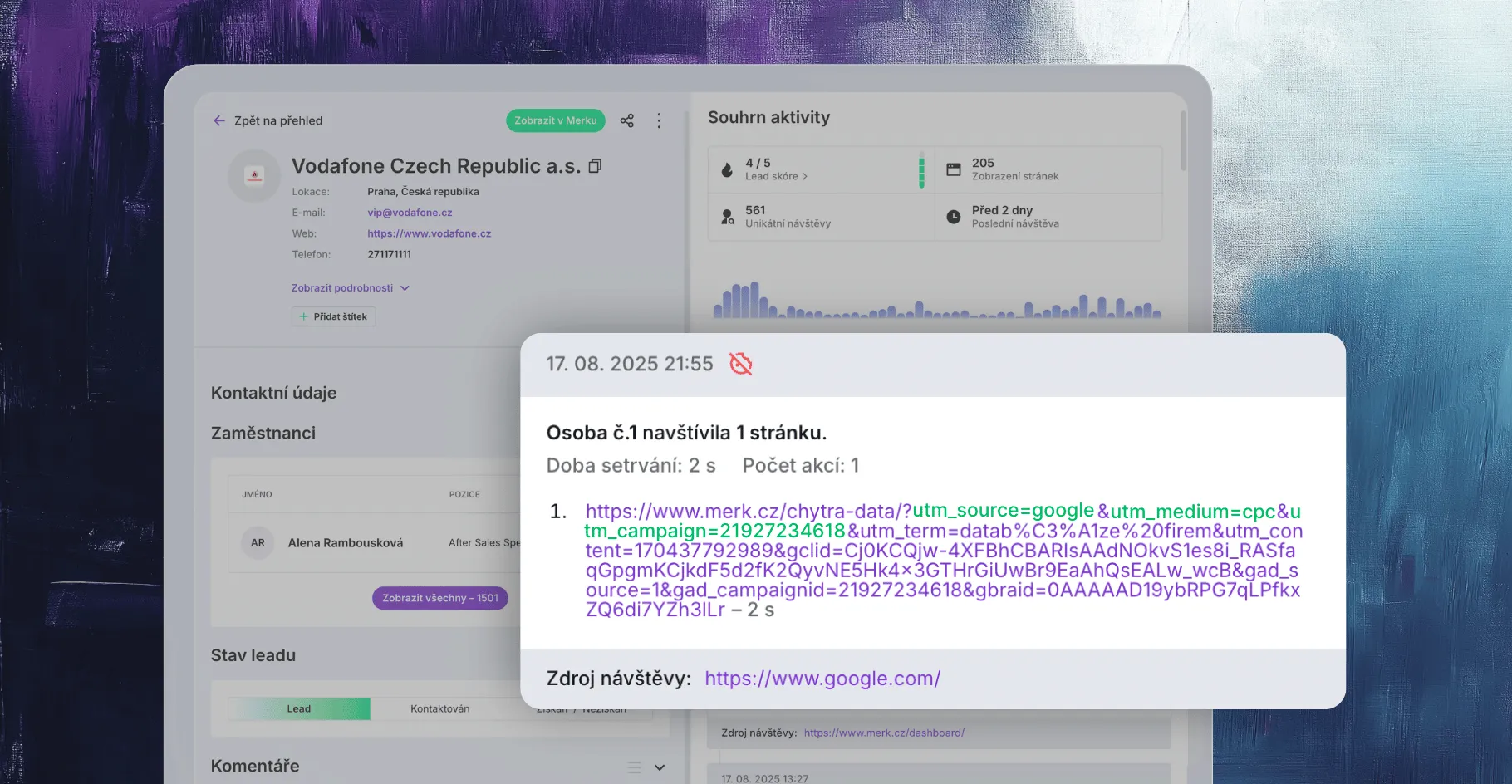Click the AR avatar of Alena Rambousková

click(258, 542)
